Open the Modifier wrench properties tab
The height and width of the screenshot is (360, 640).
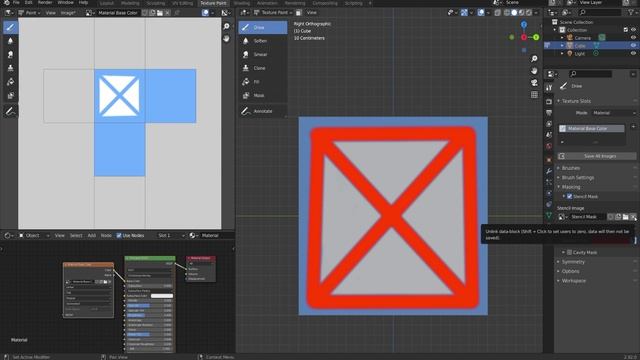549,171
